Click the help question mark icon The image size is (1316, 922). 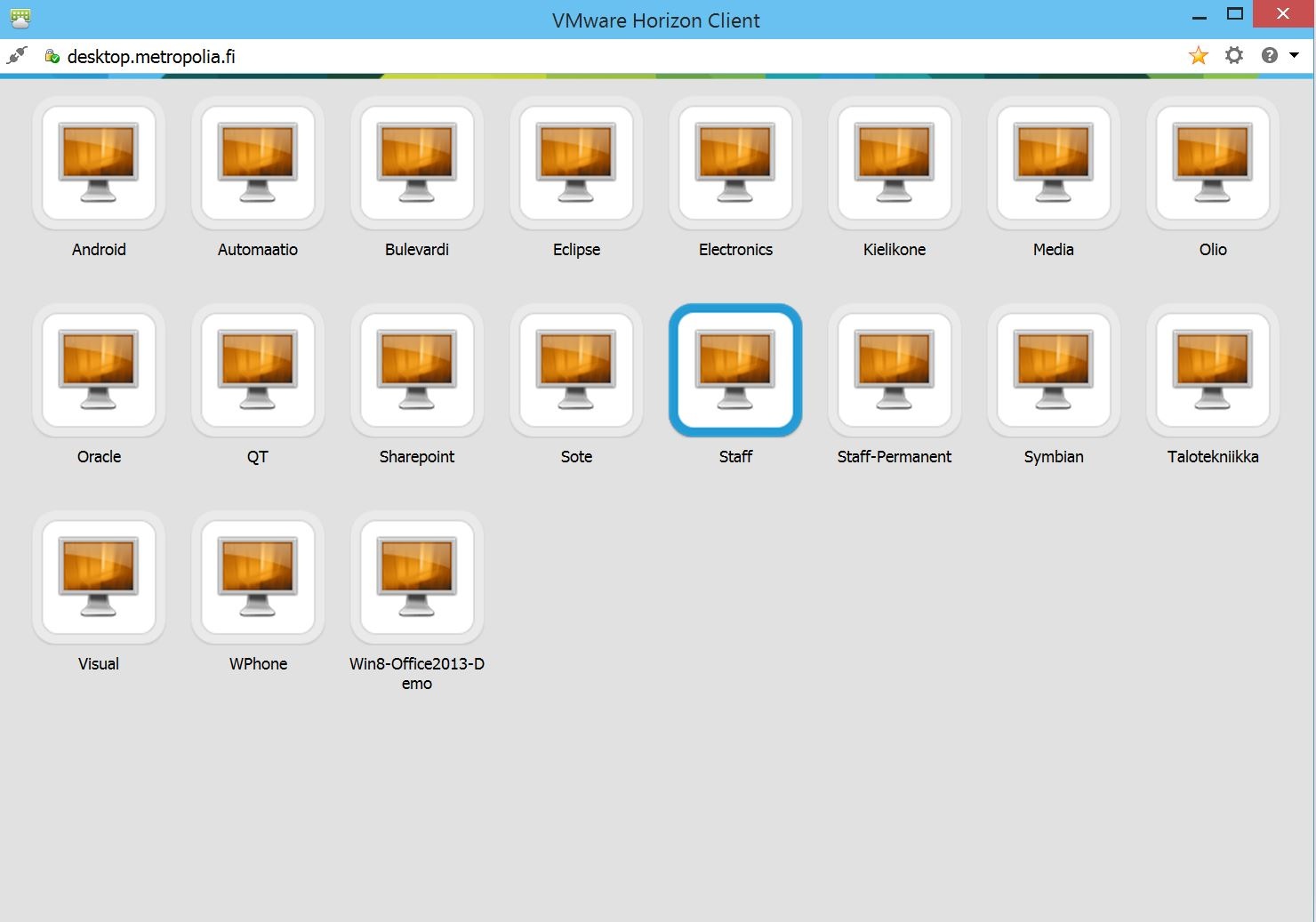coord(1270,55)
